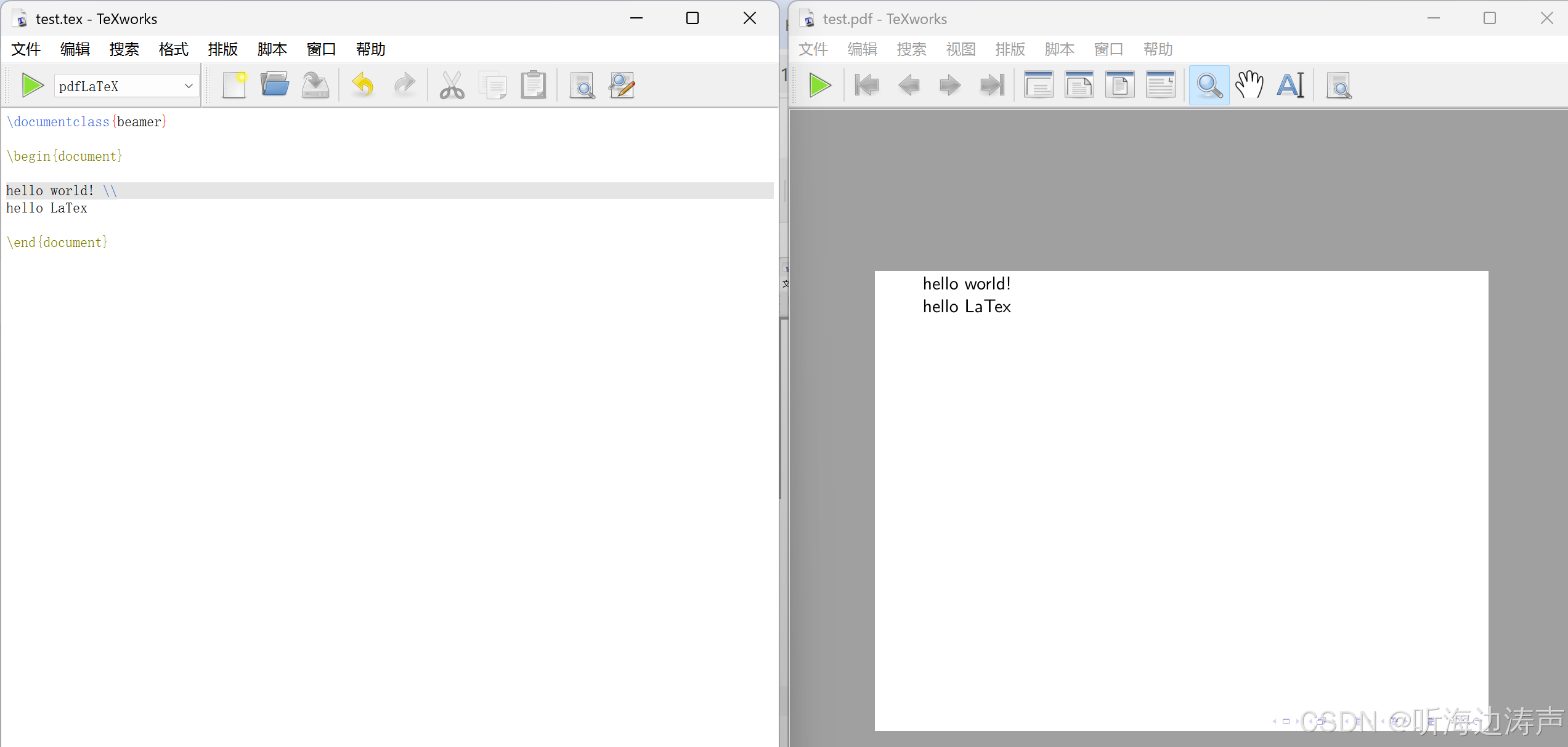Create a new document with New icon
1568x747 pixels.
click(235, 86)
